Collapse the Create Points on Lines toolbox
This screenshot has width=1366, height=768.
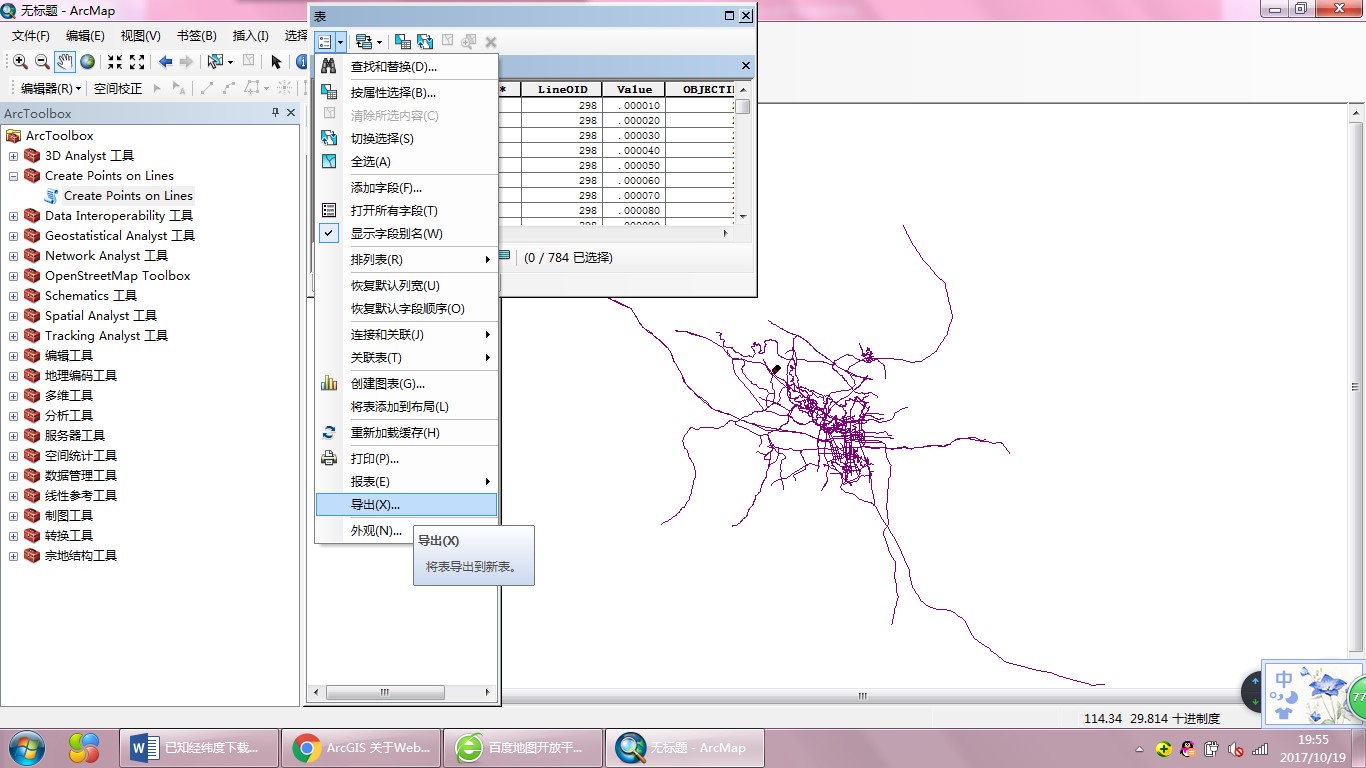(x=13, y=176)
